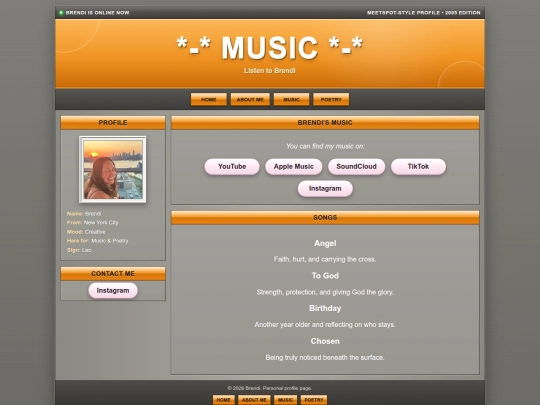Click the song title To God
The height and width of the screenshot is (405, 540).
tap(325, 276)
